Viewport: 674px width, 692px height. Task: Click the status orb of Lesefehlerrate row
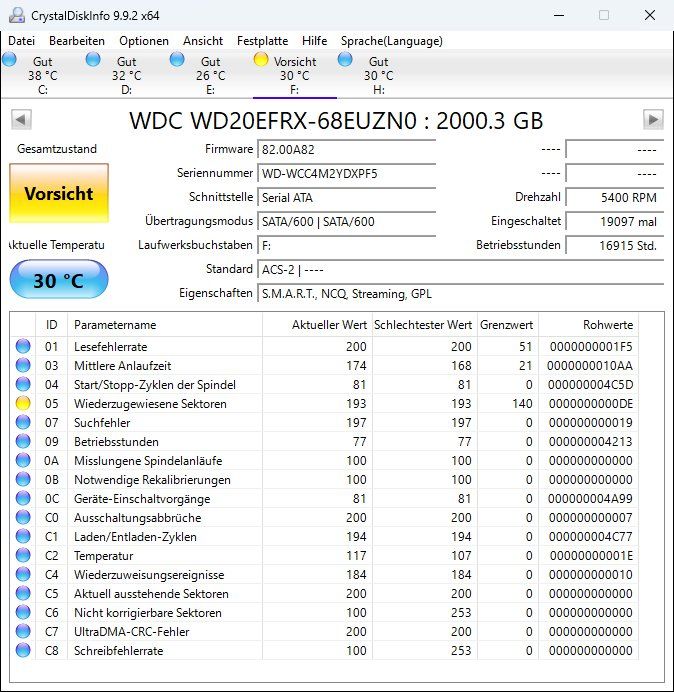(x=23, y=346)
